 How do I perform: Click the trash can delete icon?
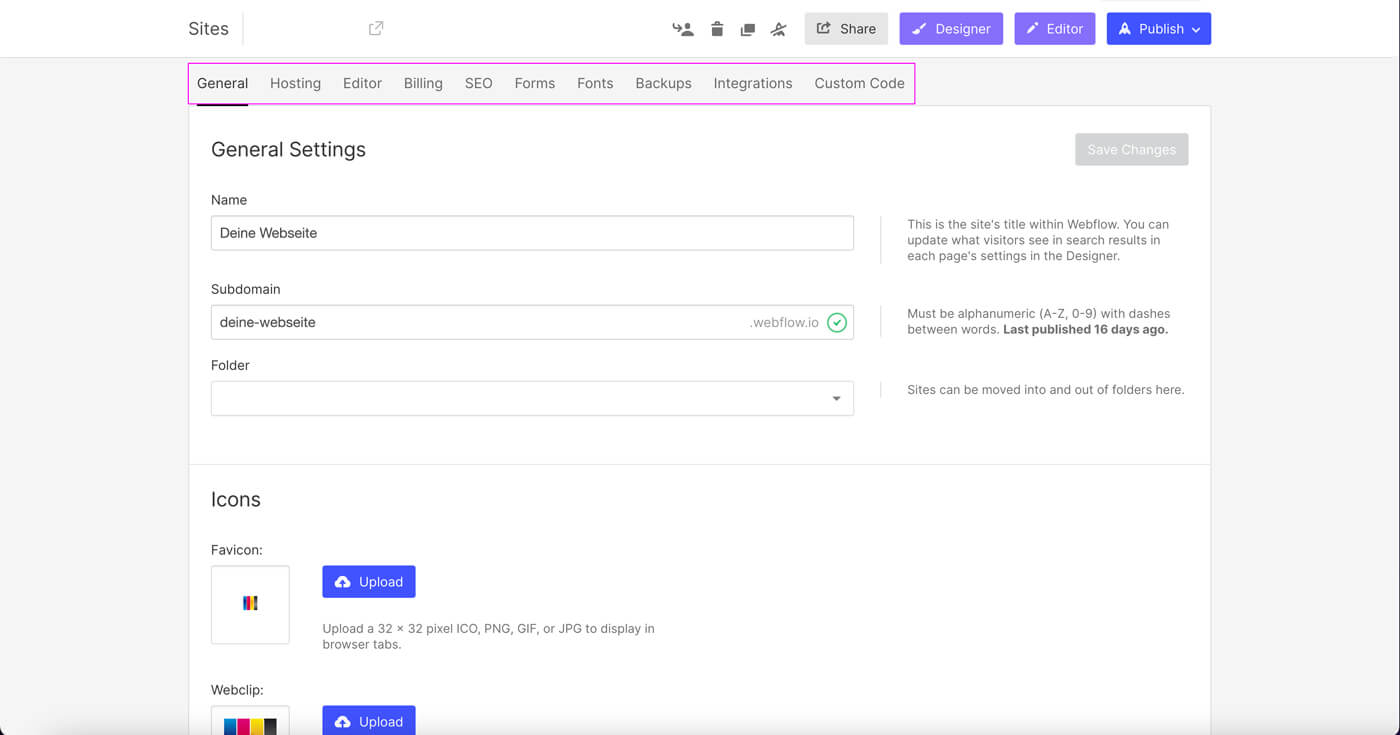pyautogui.click(x=717, y=29)
